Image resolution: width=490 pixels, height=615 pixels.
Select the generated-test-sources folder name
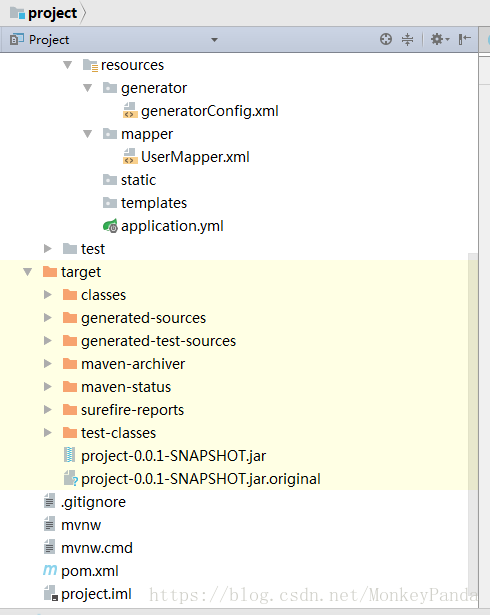point(158,341)
